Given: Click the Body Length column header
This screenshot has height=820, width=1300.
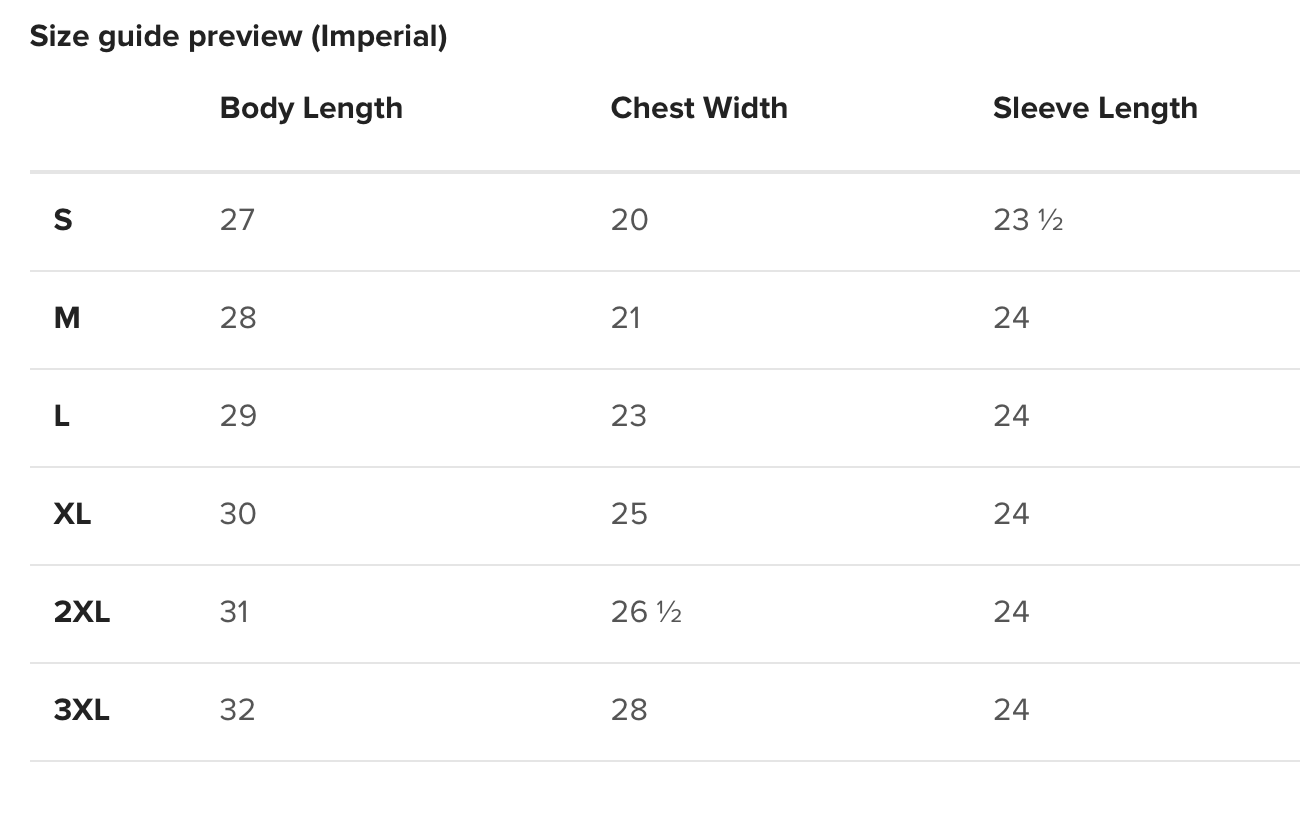Looking at the screenshot, I should pyautogui.click(x=311, y=109).
